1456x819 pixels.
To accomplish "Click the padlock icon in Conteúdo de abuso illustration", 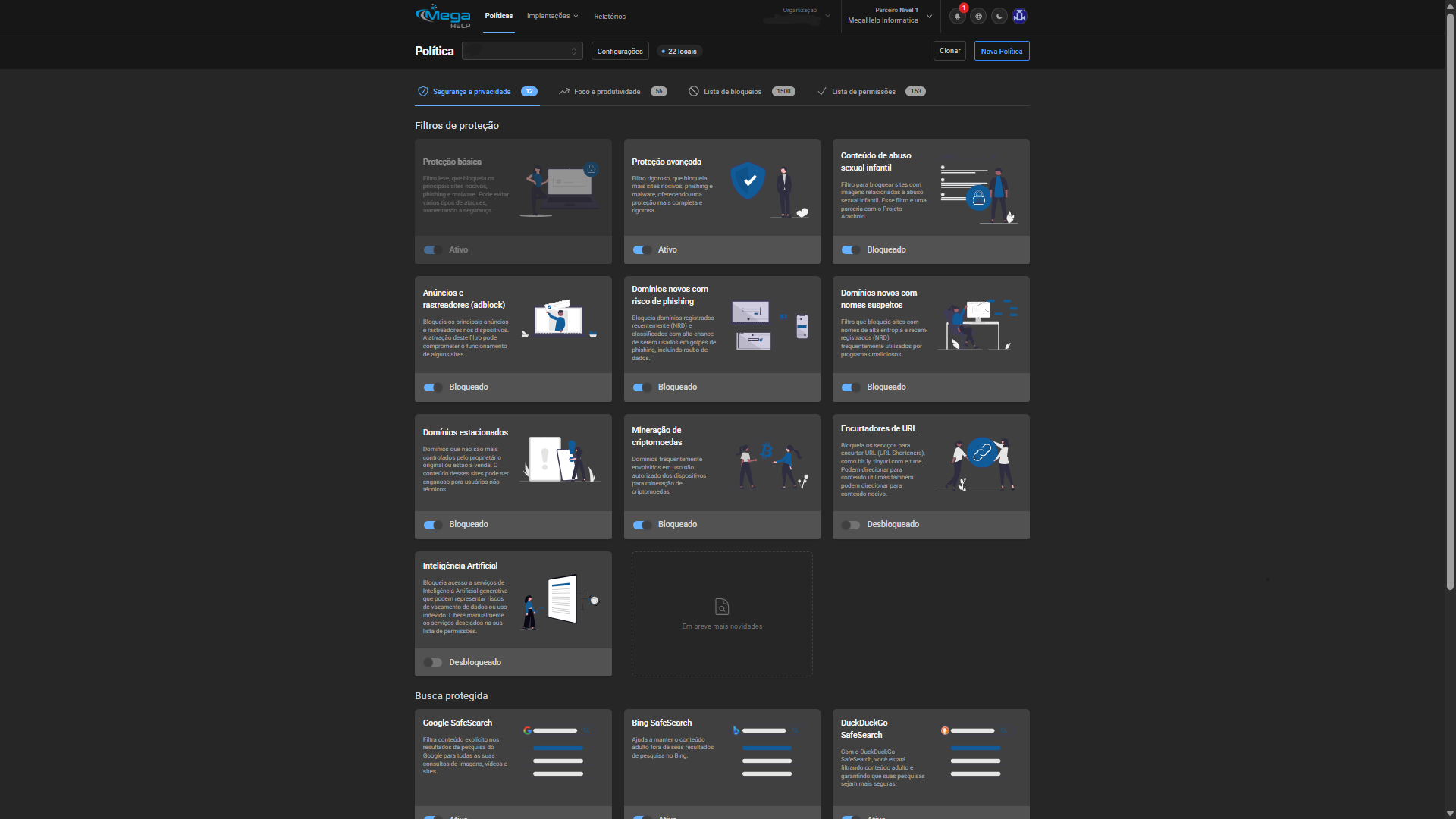I will pos(978,198).
